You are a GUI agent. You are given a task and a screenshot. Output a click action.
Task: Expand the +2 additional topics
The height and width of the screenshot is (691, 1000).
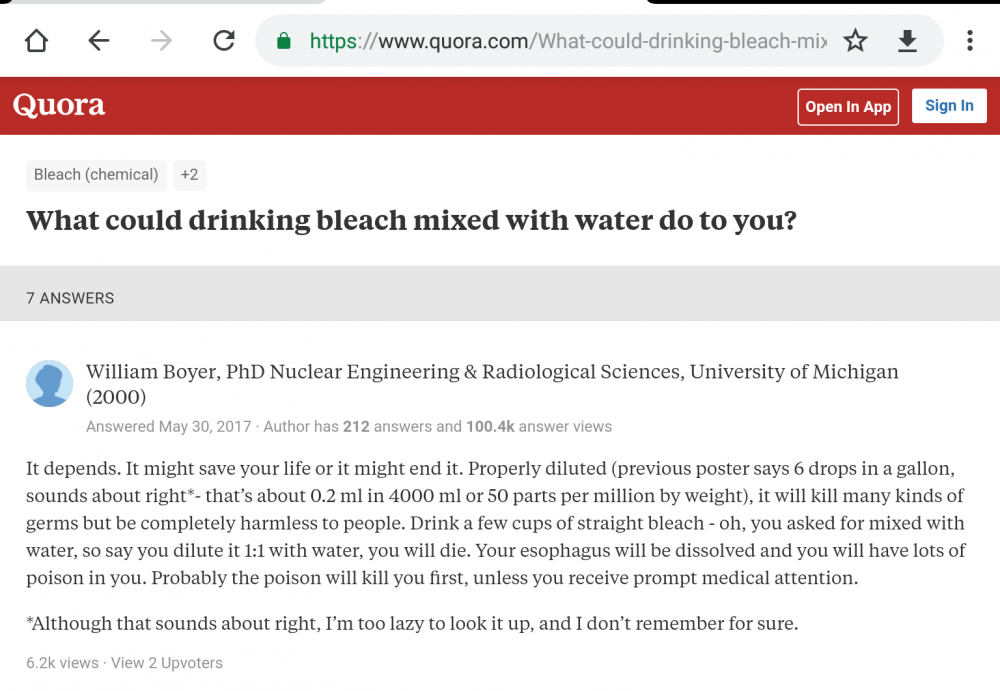(x=189, y=175)
